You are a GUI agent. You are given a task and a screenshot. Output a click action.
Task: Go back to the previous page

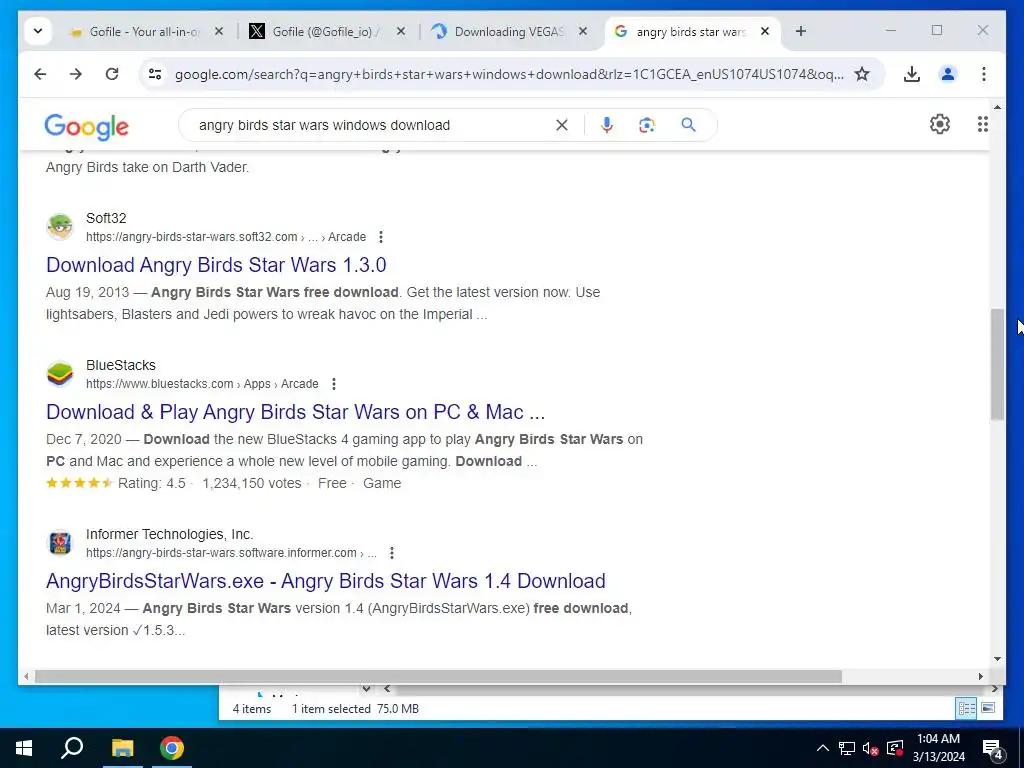click(40, 74)
